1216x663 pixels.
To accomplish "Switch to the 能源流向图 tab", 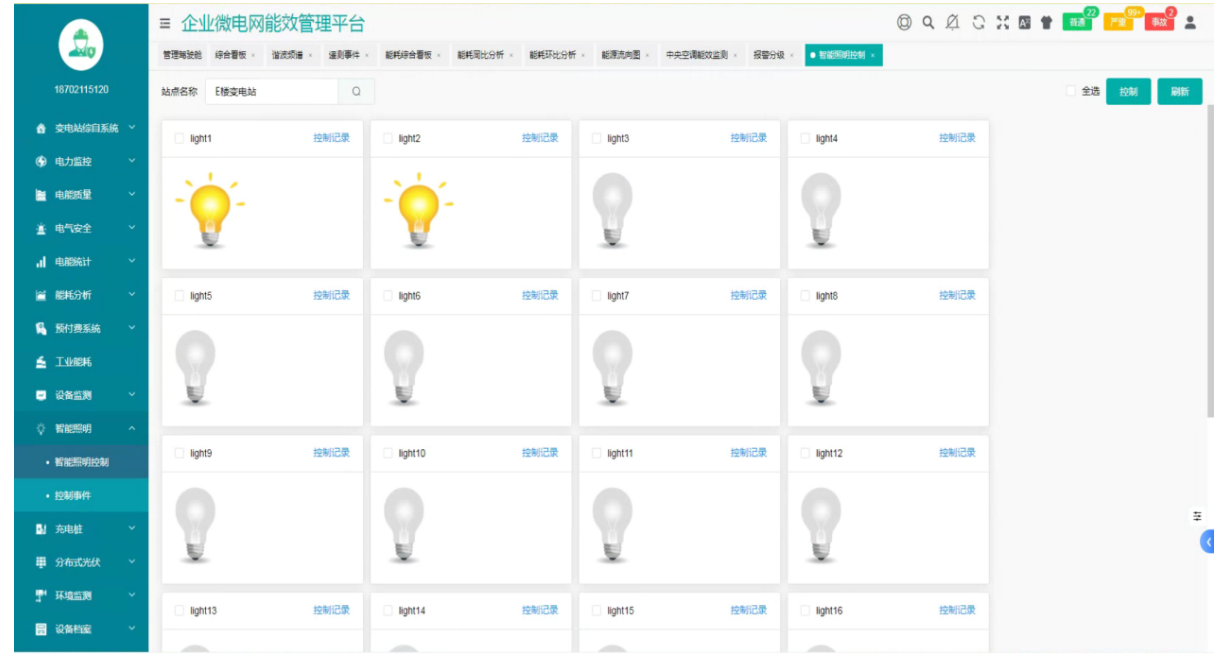I will tap(621, 56).
